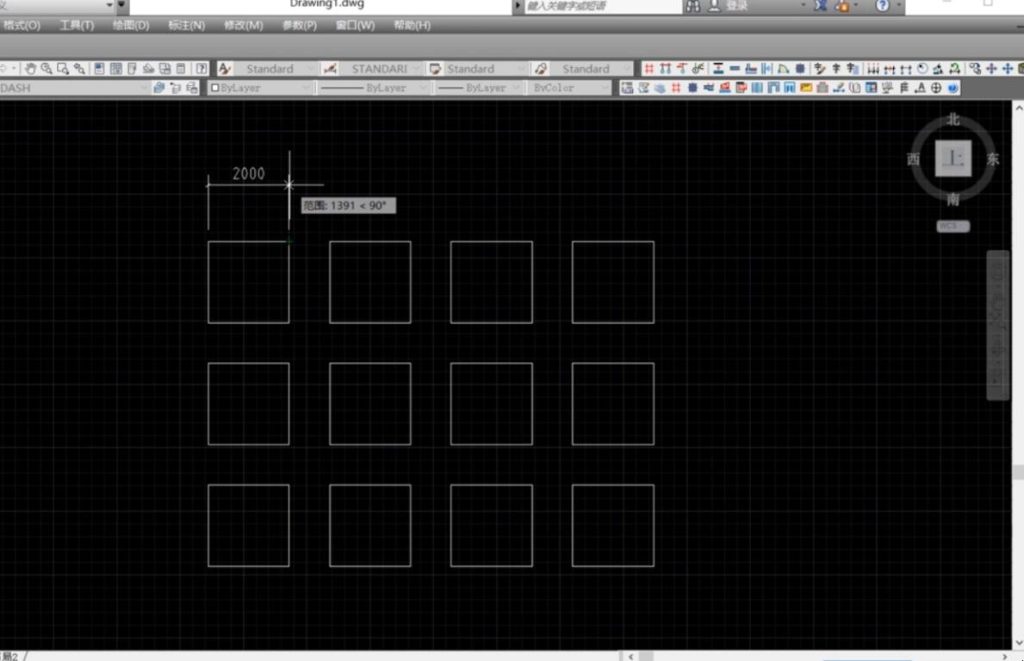Click the Table Style icon

(435, 69)
